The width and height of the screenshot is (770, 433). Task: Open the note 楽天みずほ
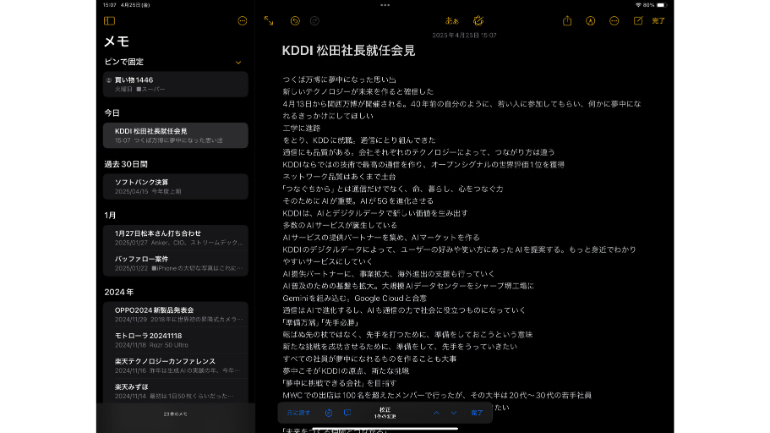click(x=175, y=391)
